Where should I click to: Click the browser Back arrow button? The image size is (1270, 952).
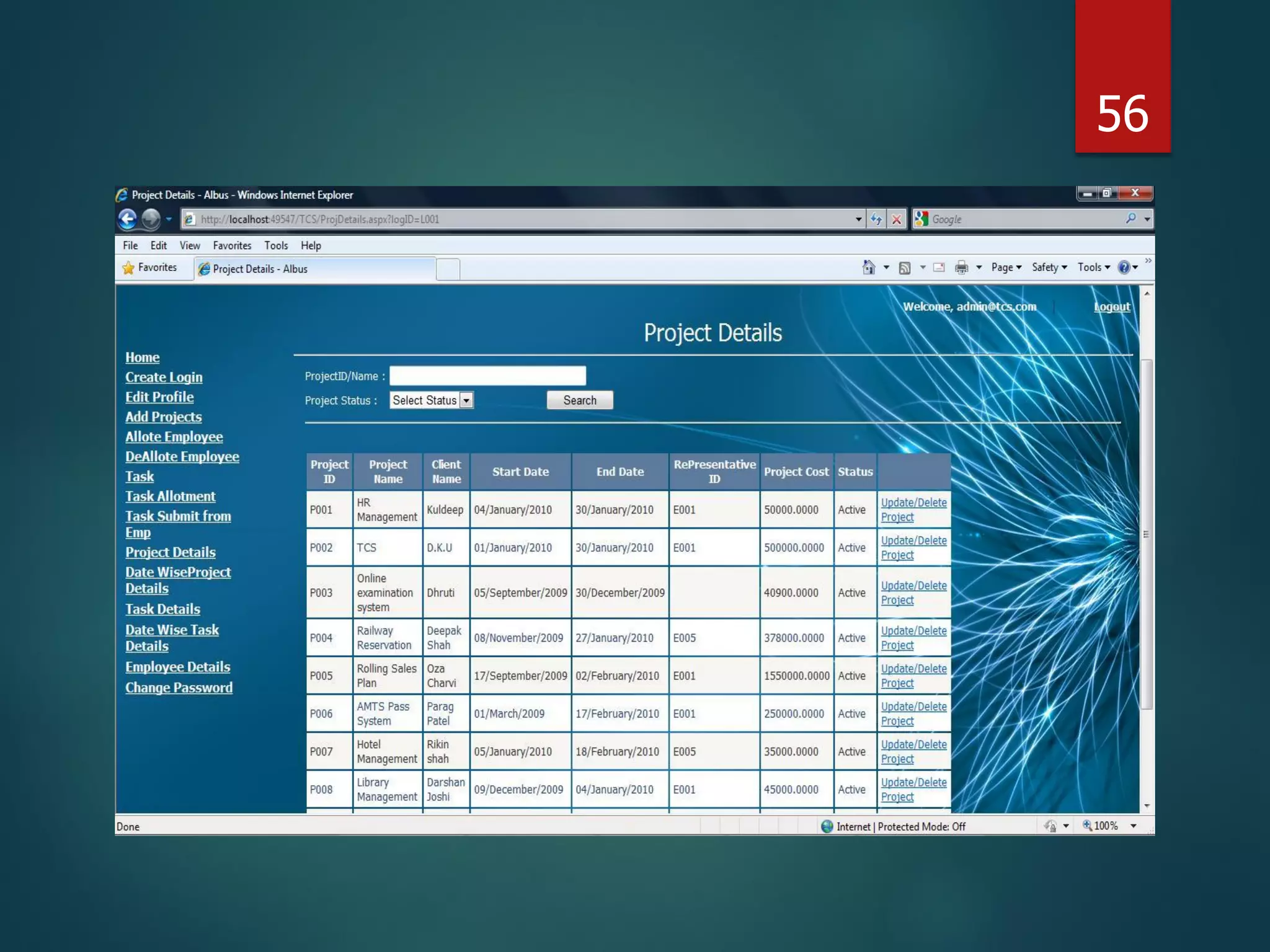128,219
